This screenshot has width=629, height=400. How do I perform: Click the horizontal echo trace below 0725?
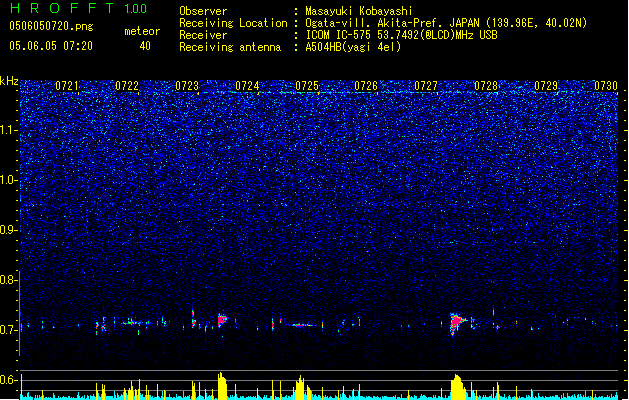click(x=300, y=325)
